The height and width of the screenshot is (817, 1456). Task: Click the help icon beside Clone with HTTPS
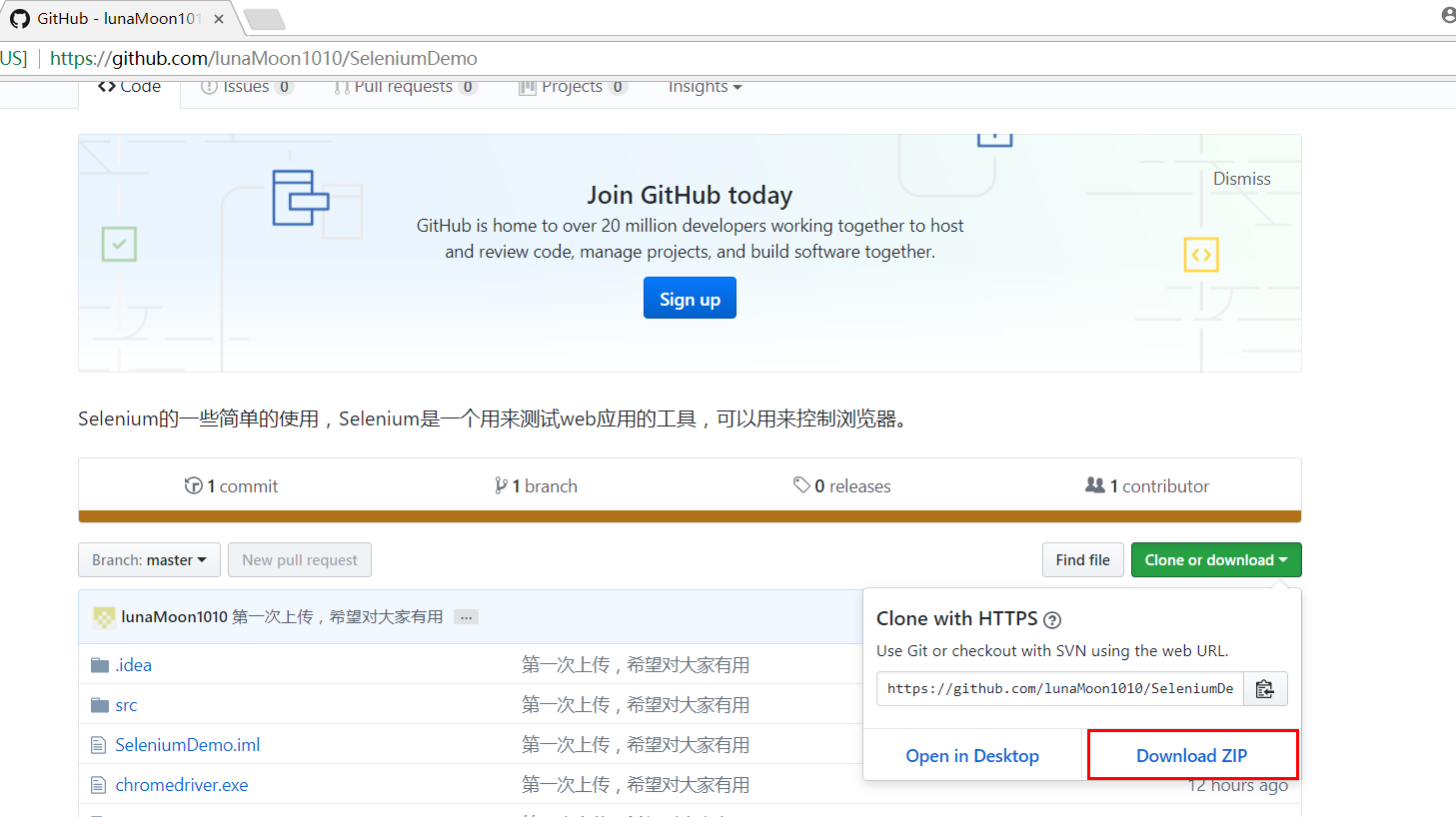(1052, 620)
